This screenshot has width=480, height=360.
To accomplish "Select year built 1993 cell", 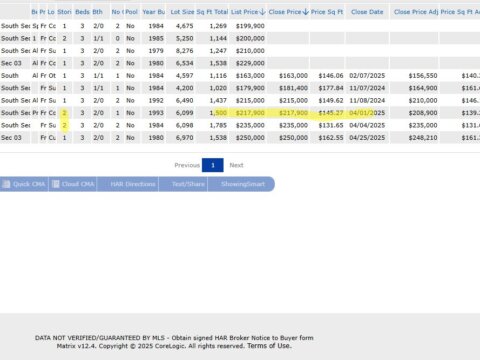I will 156,113.
